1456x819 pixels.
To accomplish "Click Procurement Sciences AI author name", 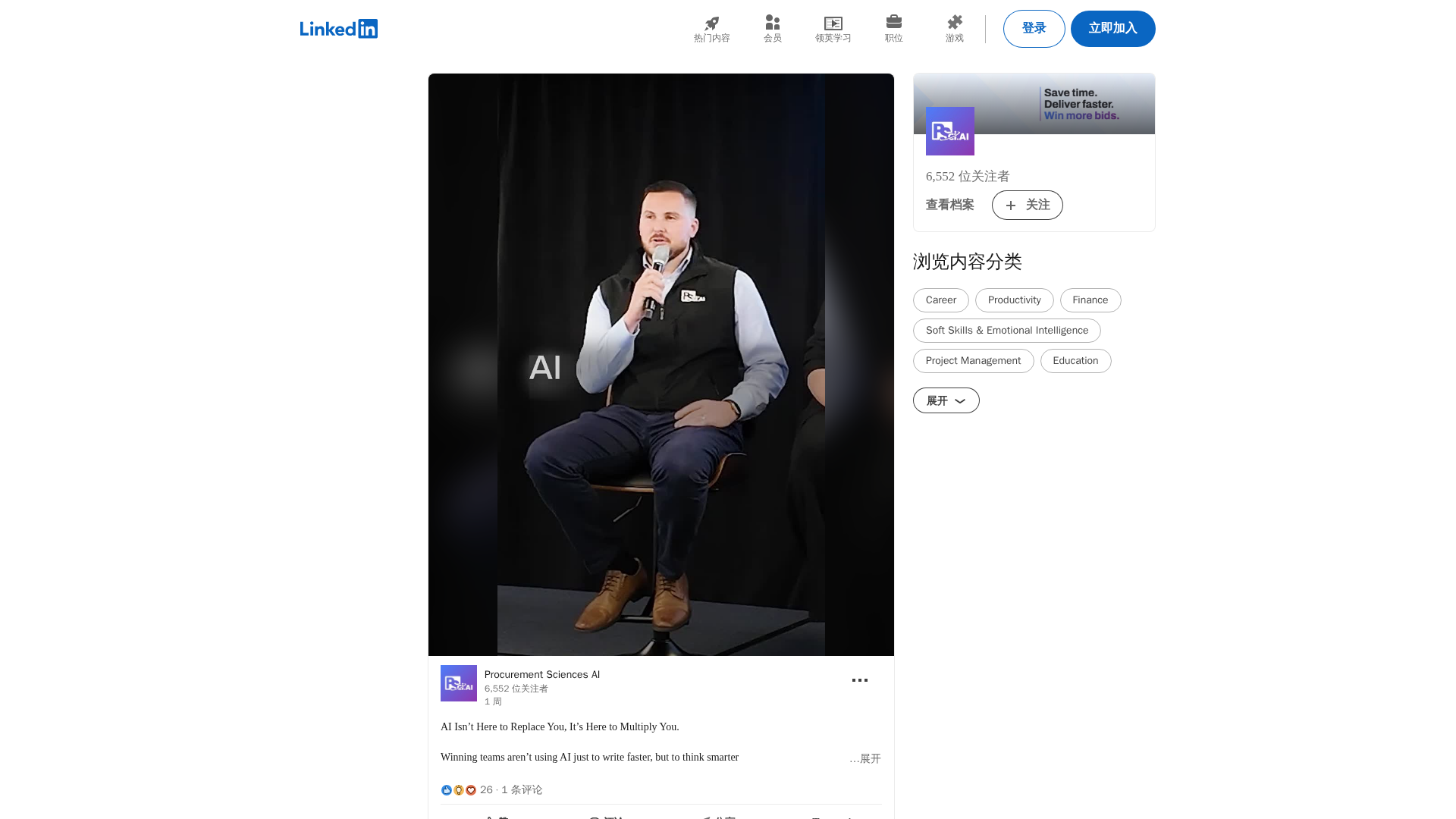I will coord(541,674).
